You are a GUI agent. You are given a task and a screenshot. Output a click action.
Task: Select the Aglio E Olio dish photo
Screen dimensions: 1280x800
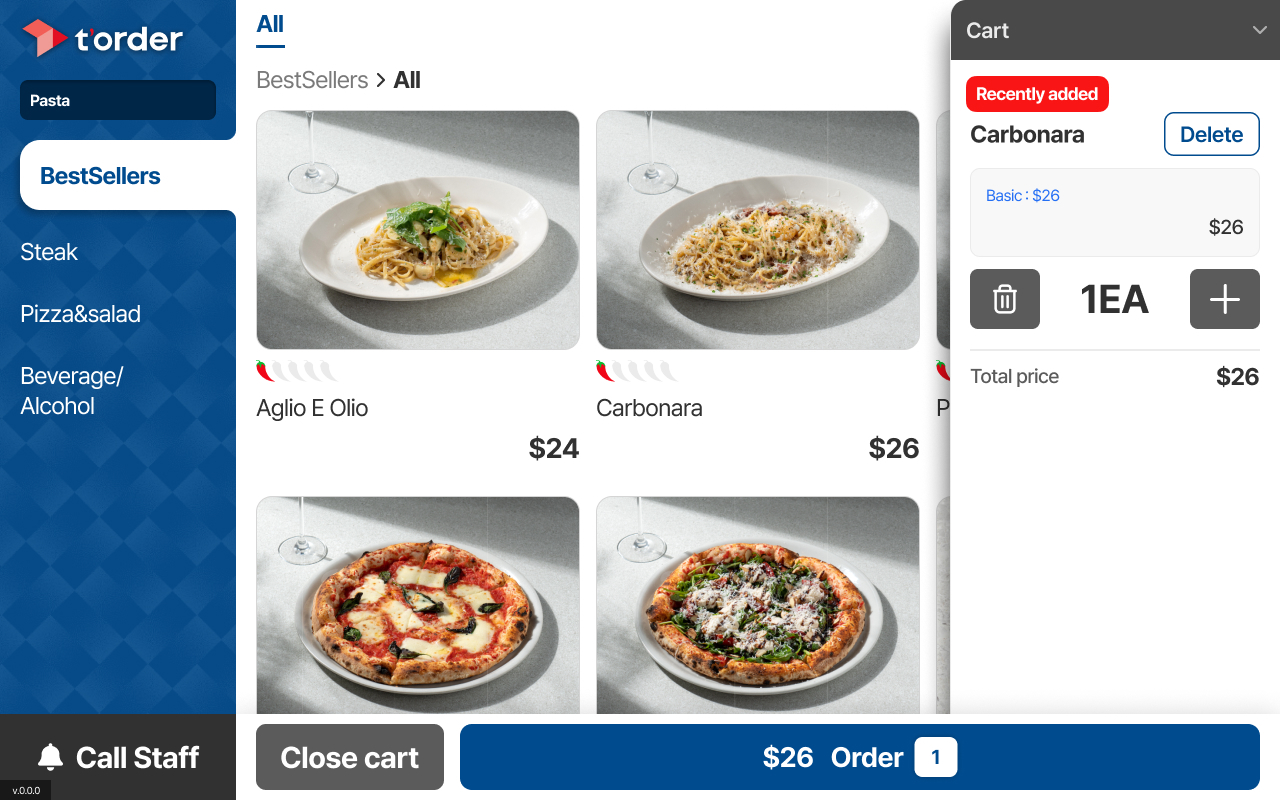coord(418,230)
